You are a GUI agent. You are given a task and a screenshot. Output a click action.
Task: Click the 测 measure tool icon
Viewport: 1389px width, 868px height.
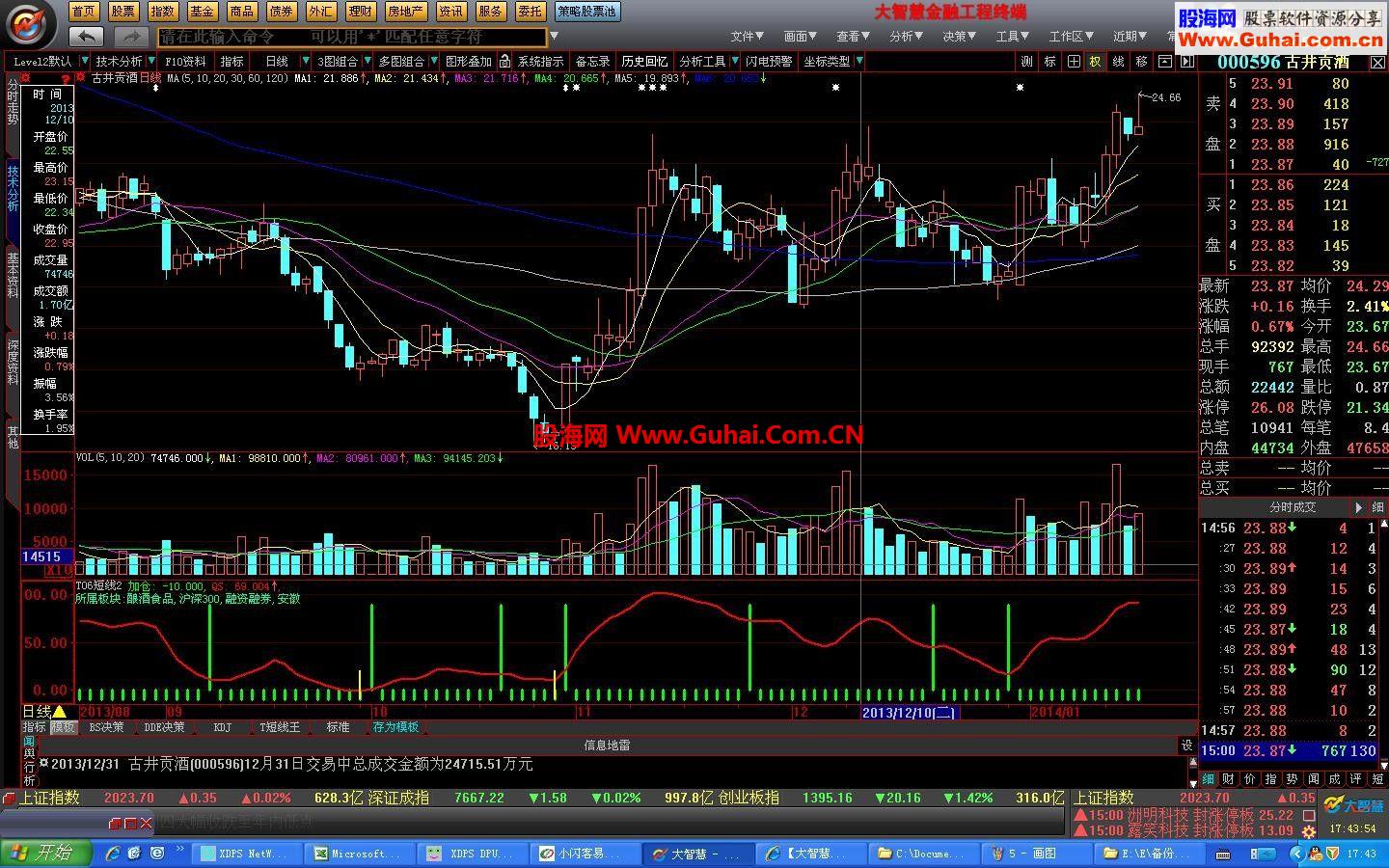tap(1026, 61)
